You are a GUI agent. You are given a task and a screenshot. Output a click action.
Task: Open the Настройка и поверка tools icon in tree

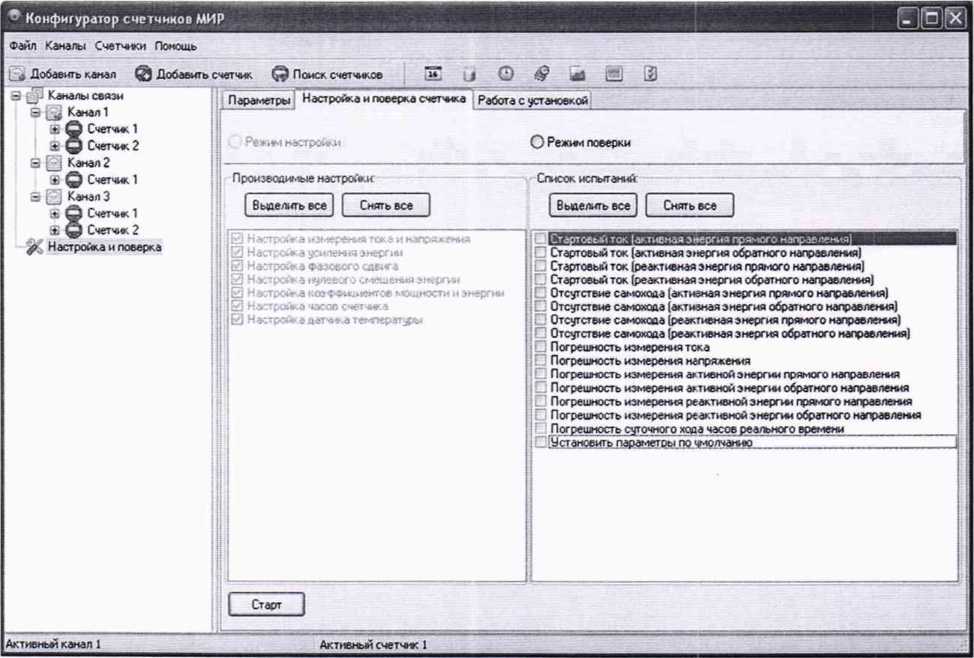coord(35,247)
